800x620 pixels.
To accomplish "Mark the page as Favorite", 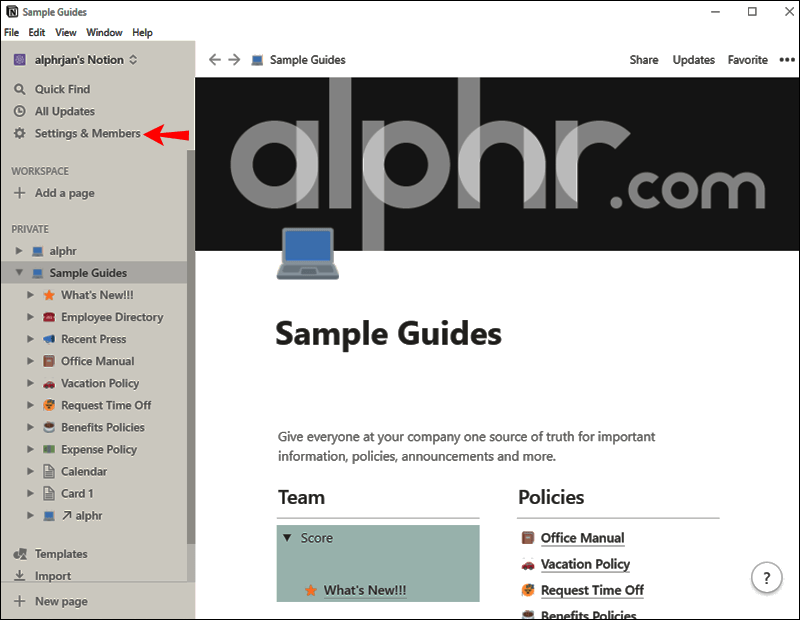I will click(x=747, y=60).
